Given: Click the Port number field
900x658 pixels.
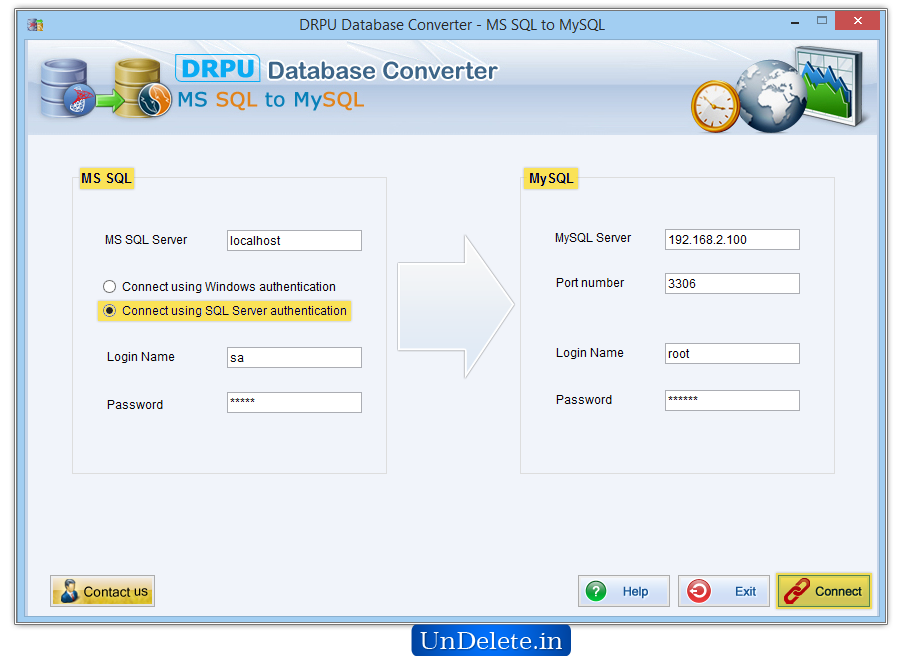Looking at the screenshot, I should click(732, 284).
